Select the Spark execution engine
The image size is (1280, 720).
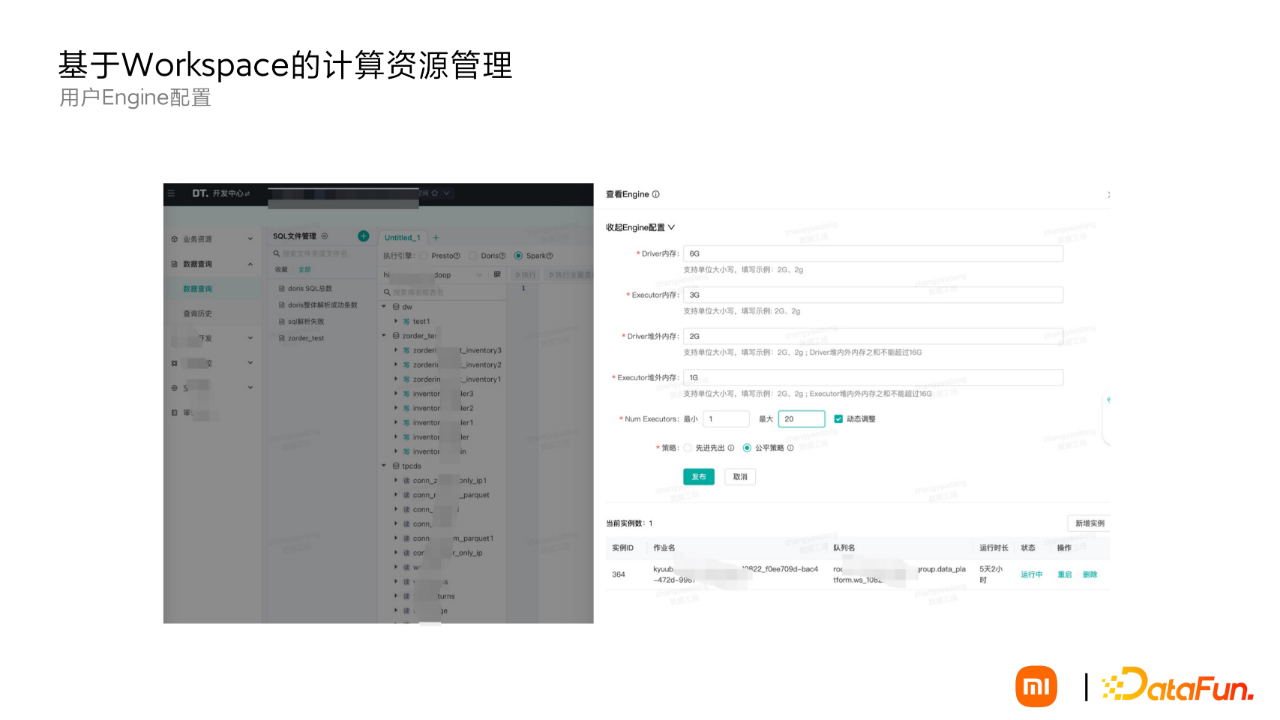pos(518,255)
